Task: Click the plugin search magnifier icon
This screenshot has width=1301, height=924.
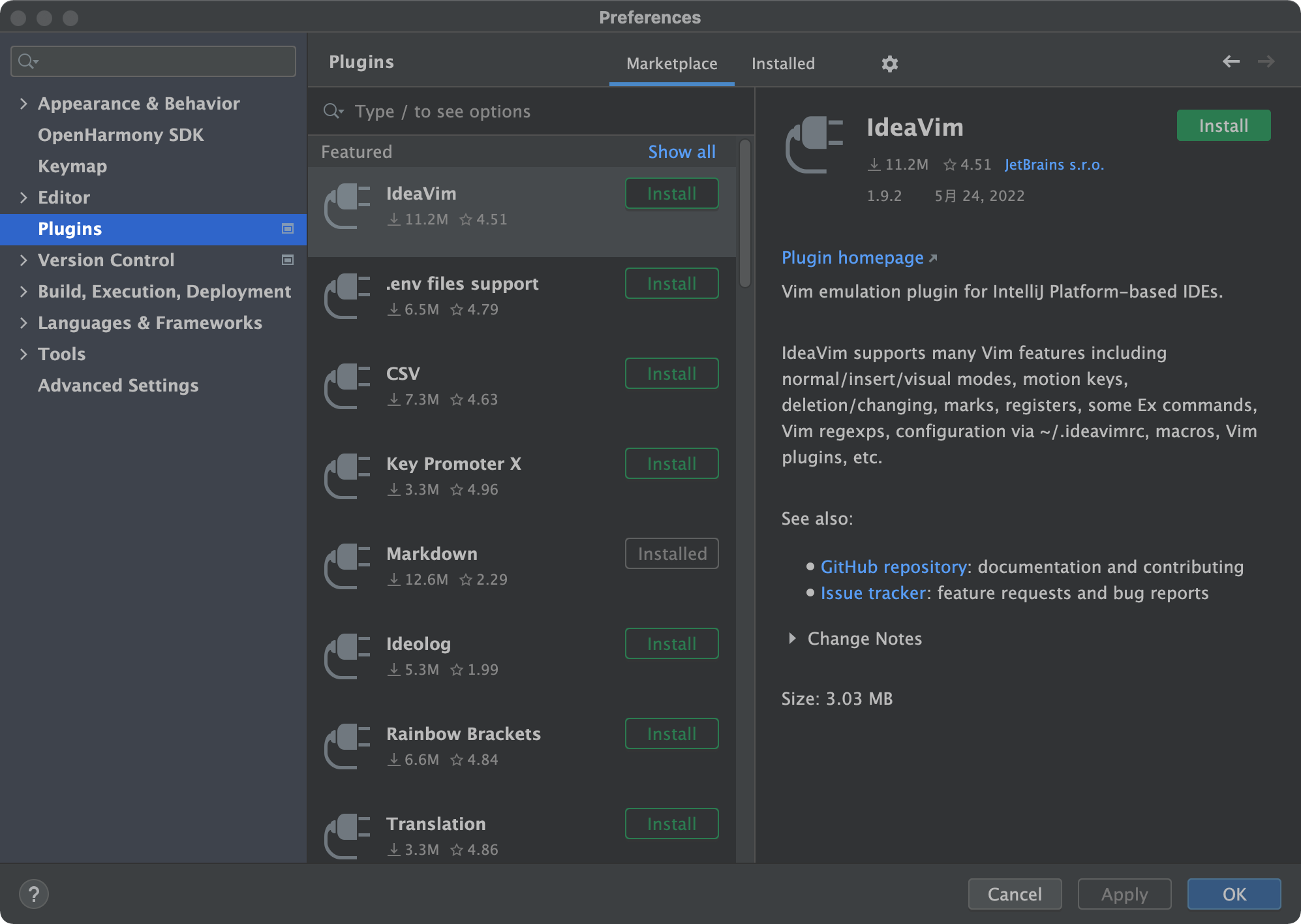Action: [333, 111]
